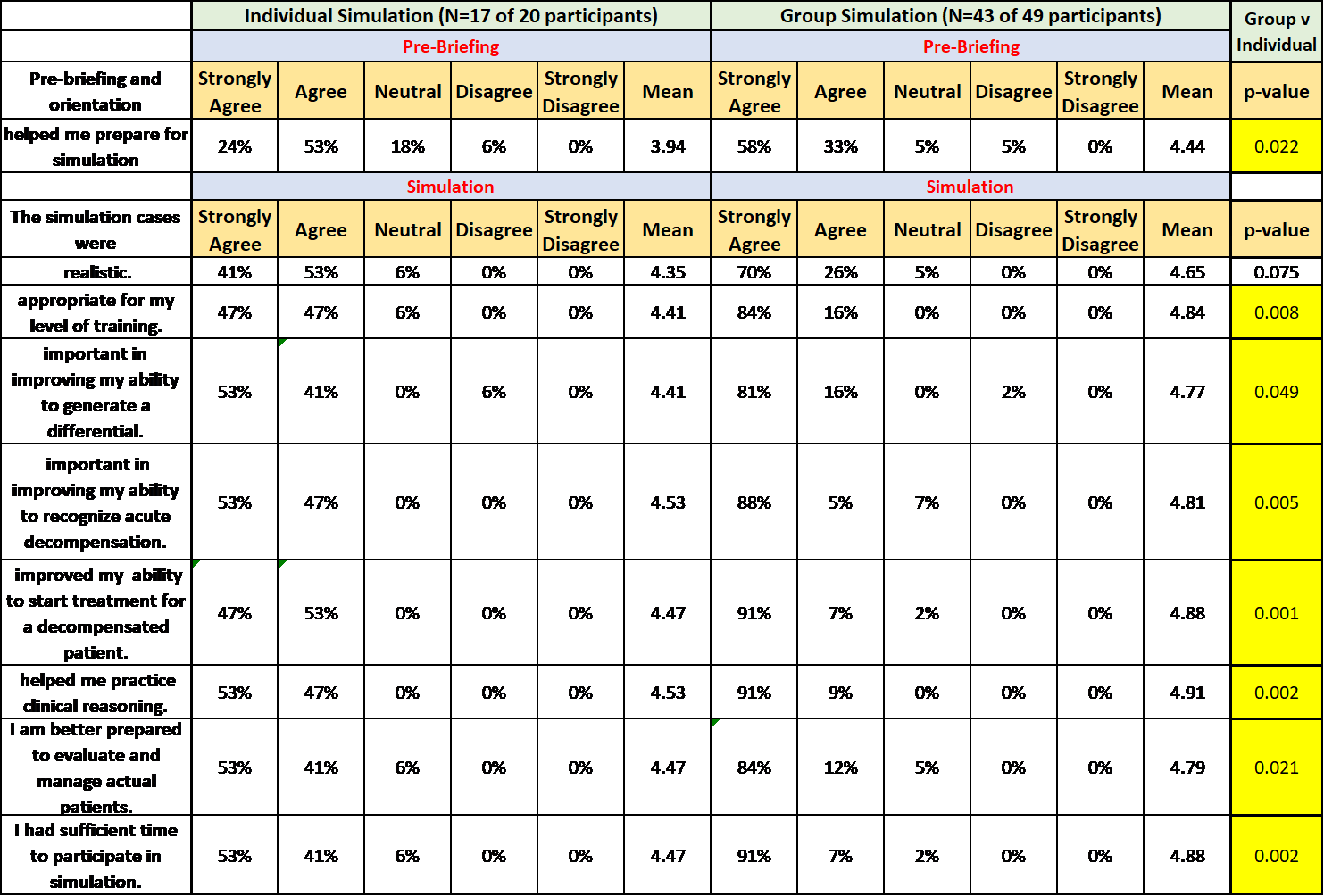
Task: Select the Group Simulation N=43 header cell
Action: pos(970,16)
